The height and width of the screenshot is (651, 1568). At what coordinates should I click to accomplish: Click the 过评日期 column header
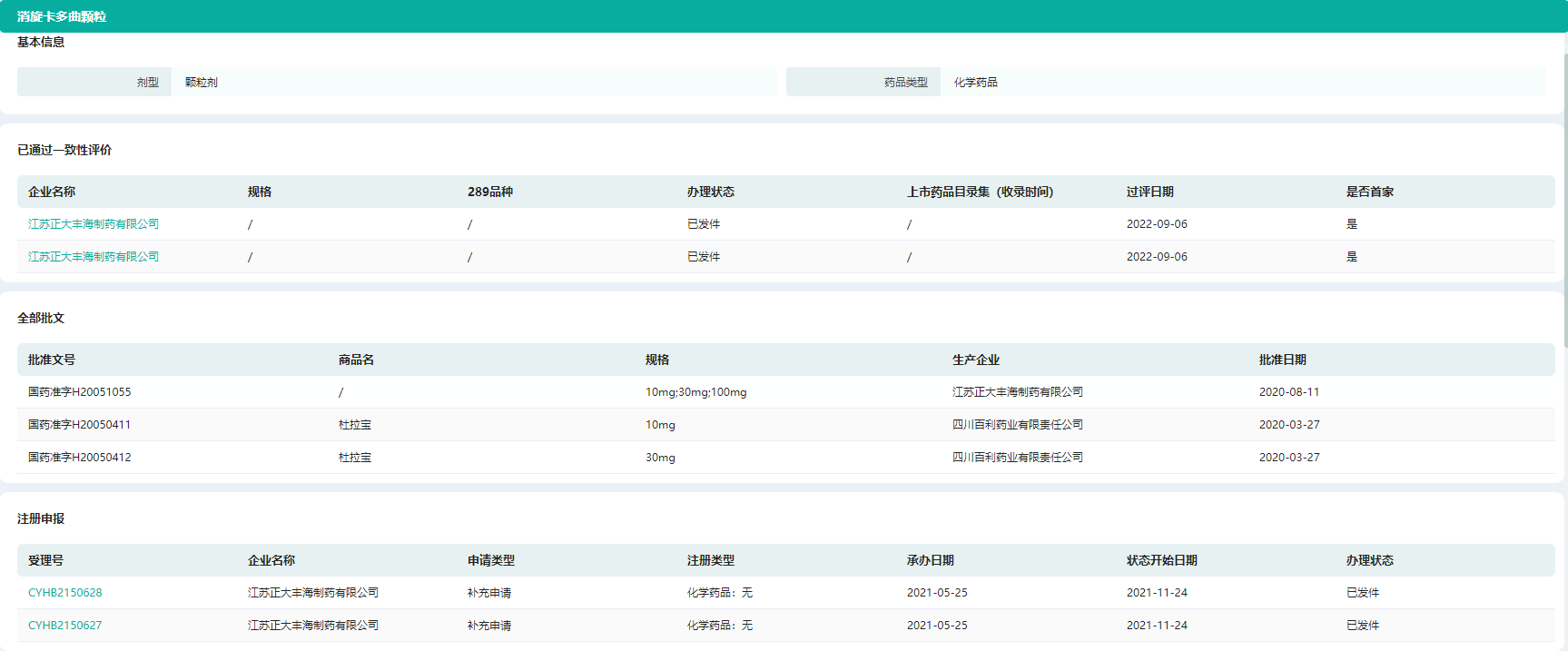pyautogui.click(x=1149, y=192)
